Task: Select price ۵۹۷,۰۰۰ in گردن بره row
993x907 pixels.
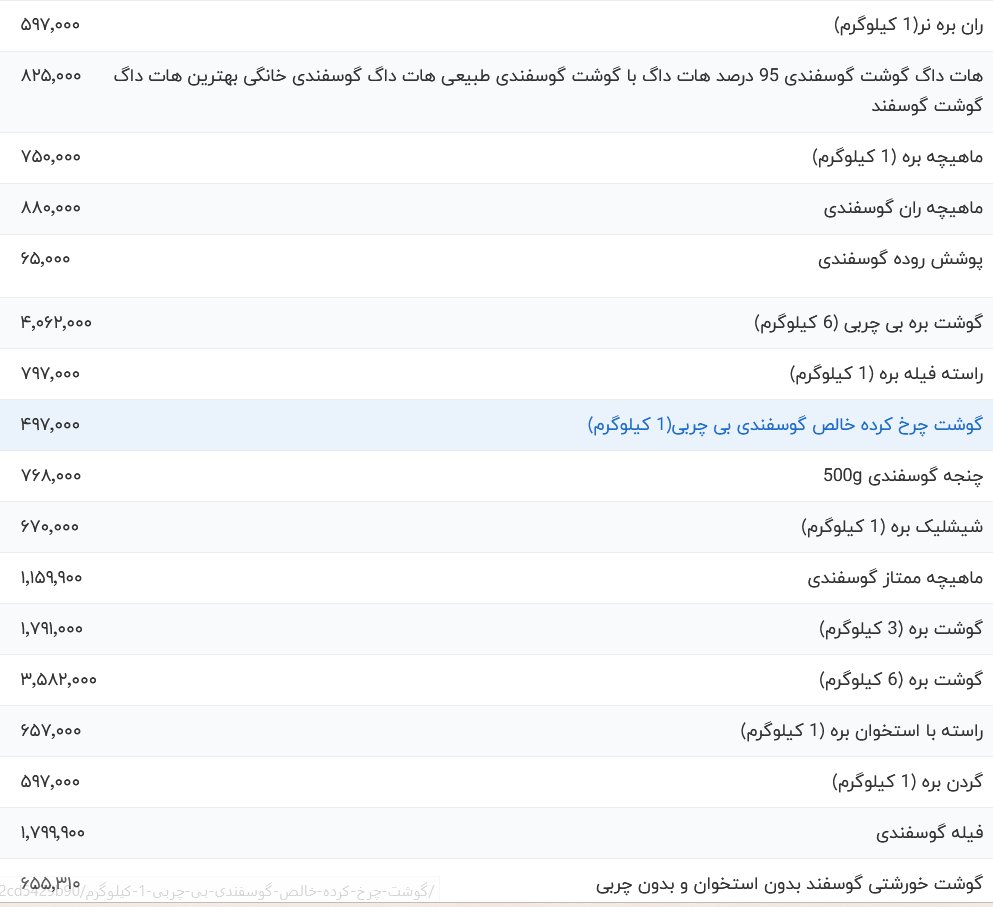Action: click(50, 782)
